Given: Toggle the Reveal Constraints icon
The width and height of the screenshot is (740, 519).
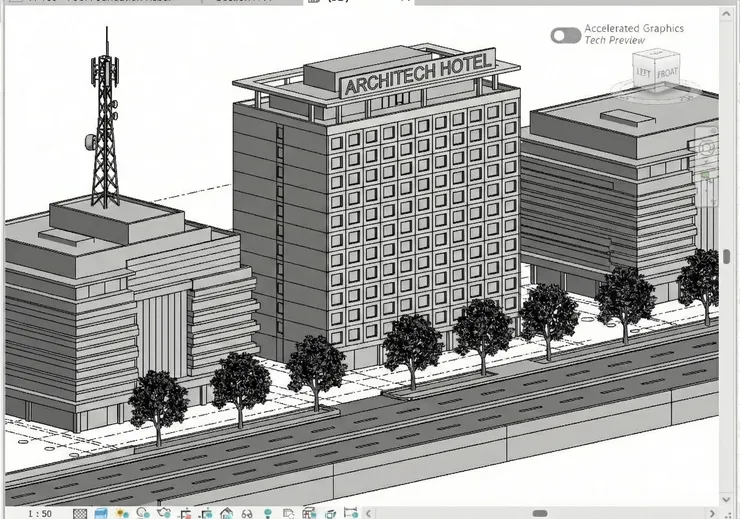Looking at the screenshot, I should 351,513.
